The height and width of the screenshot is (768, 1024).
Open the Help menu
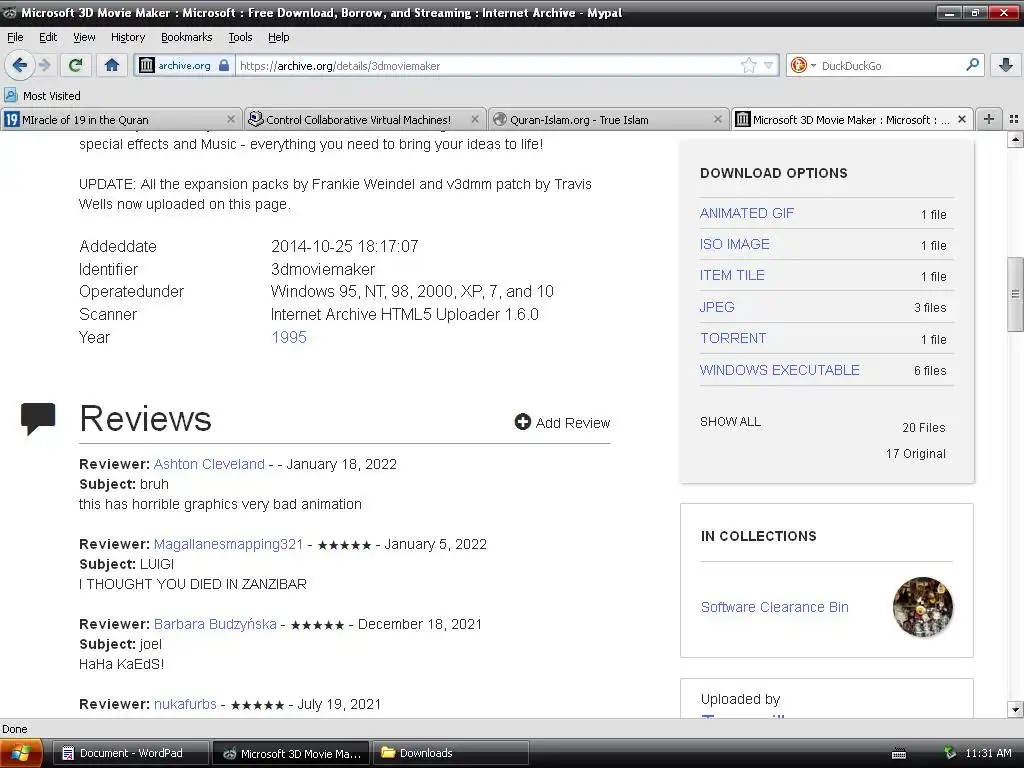[x=278, y=37]
